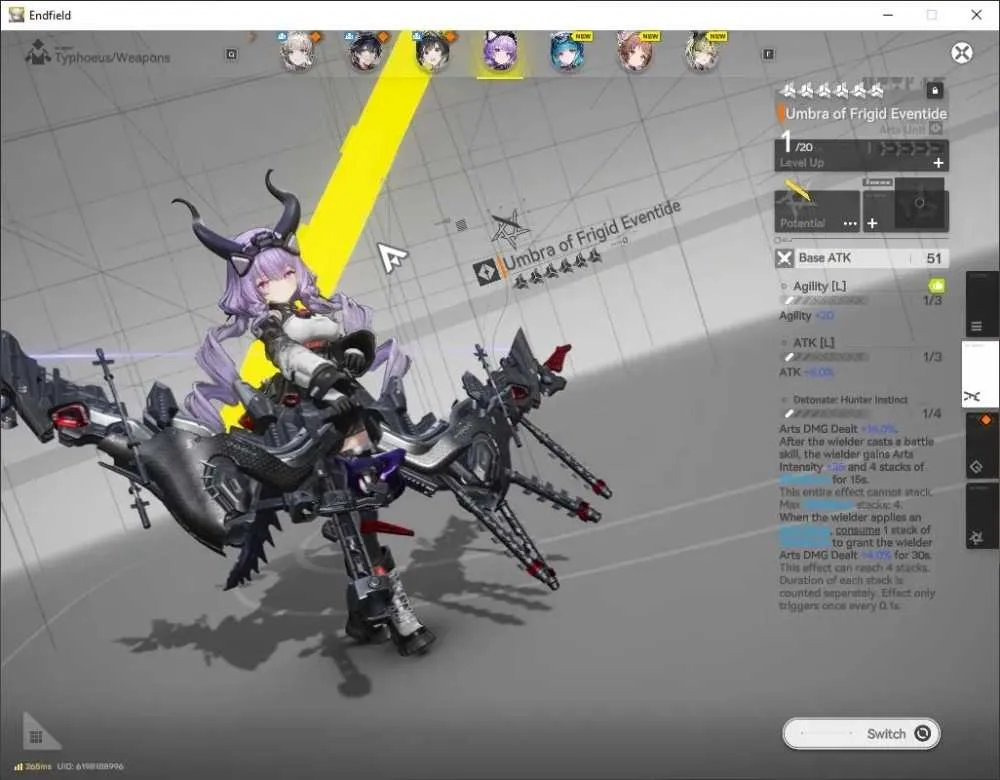The image size is (1000, 780).
Task: Go to previous operator with Q icon
Action: (x=232, y=55)
